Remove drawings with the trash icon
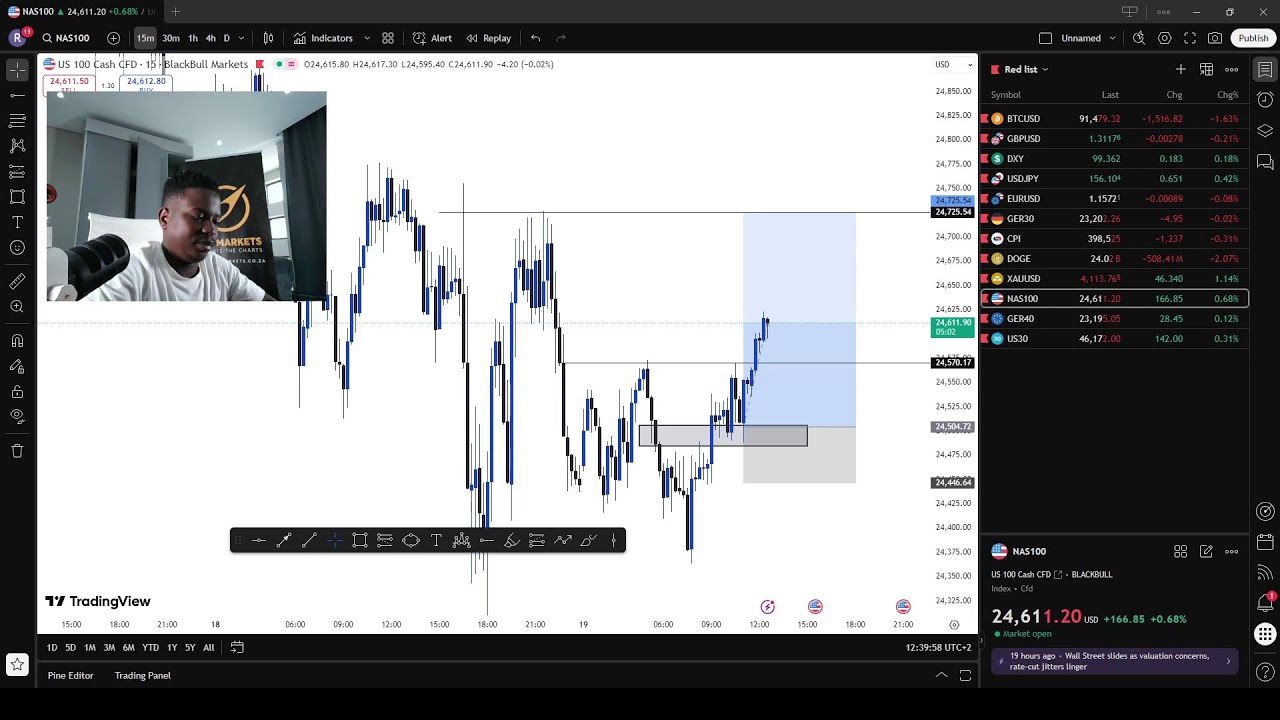 click(x=17, y=451)
